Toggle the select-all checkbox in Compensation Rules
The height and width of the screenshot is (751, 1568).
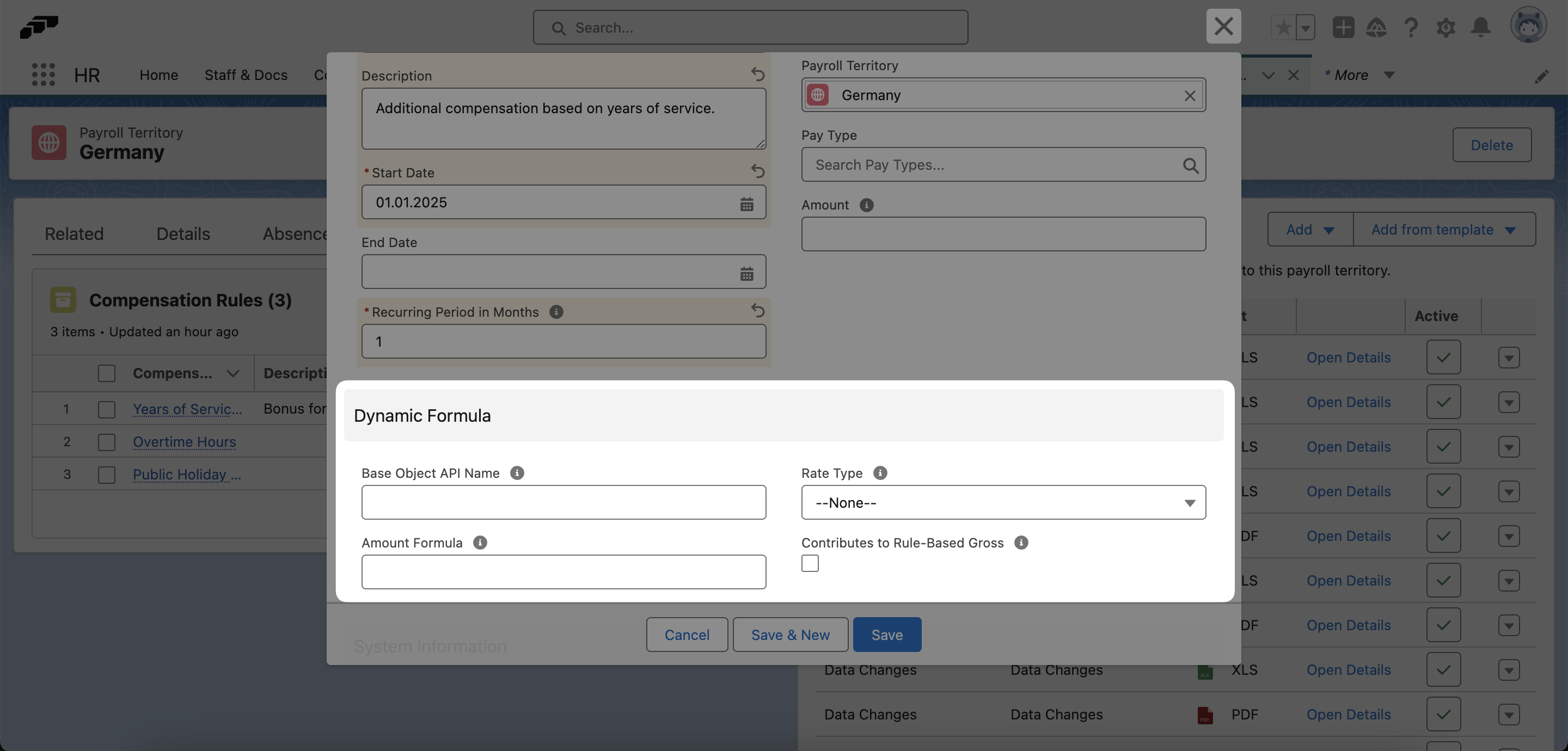pyautogui.click(x=107, y=373)
